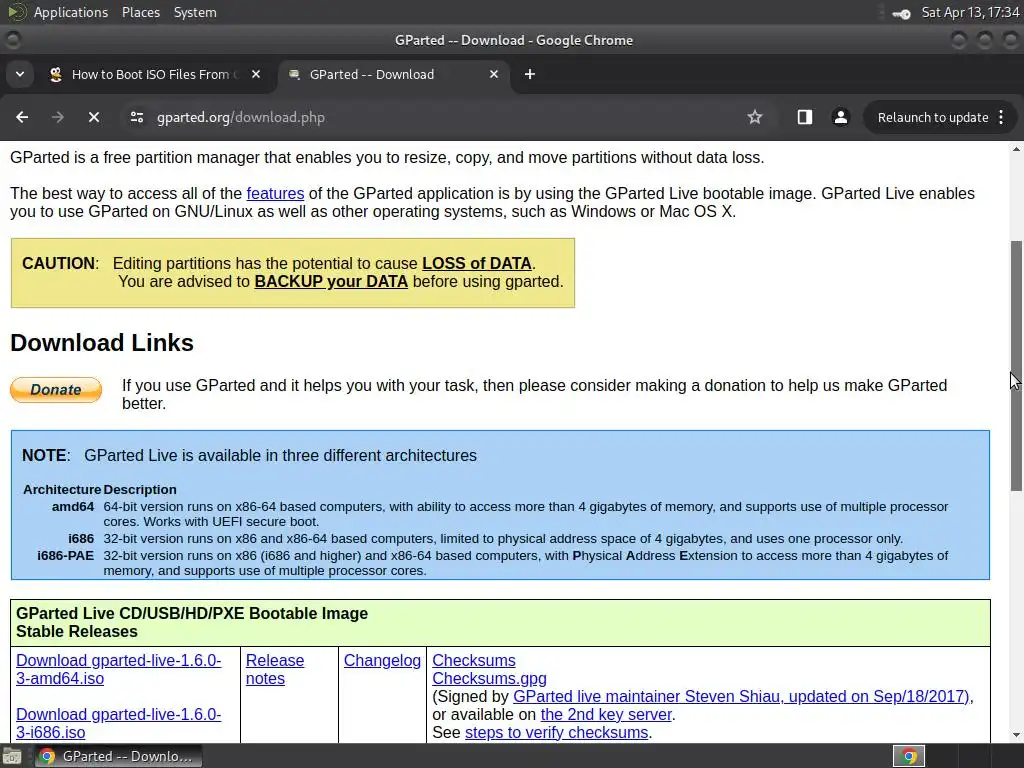1024x768 pixels.
Task: Click Chrome icon in bottom-right panel
Action: click(x=908, y=756)
